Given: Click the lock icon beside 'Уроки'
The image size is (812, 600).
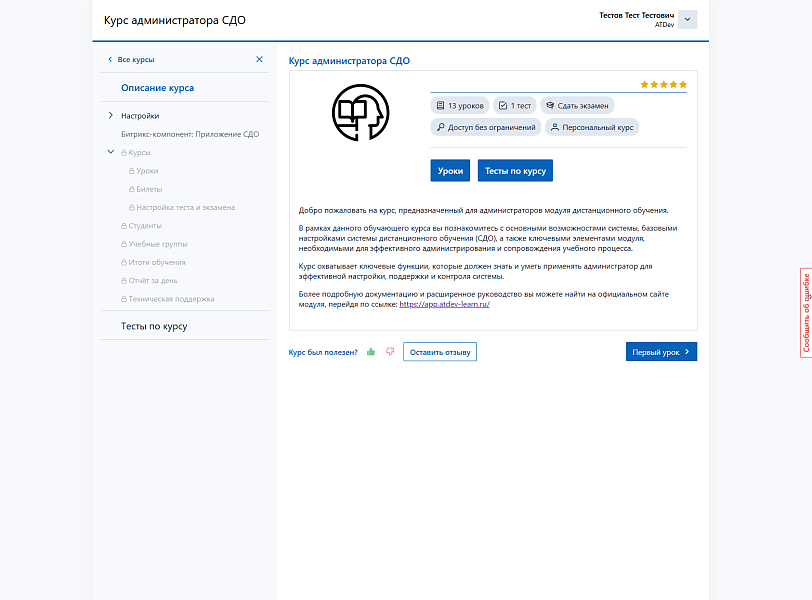Looking at the screenshot, I should (x=131, y=171).
